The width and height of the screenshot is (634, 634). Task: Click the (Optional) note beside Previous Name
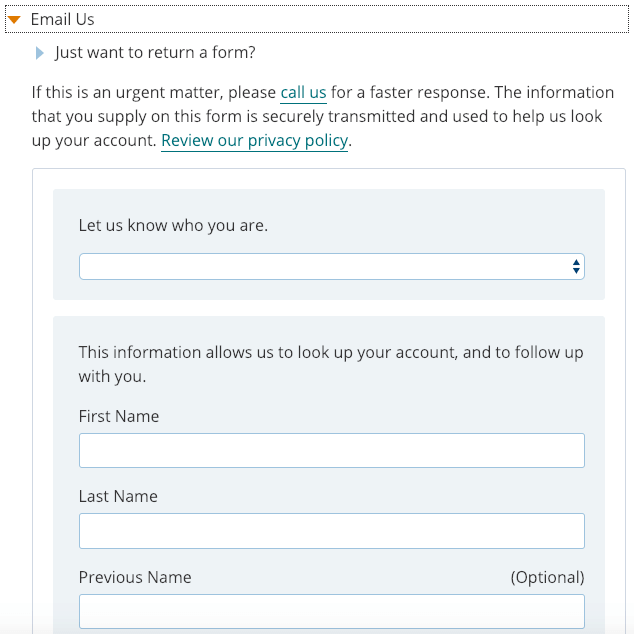coord(547,577)
